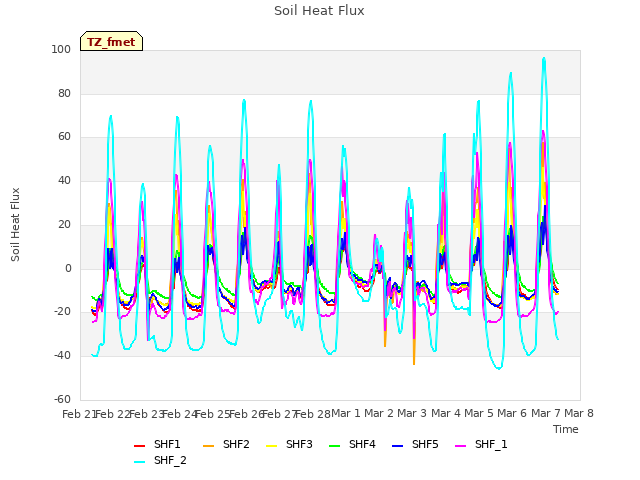Viewport: 640px width, 480px height.
Task: Click the Soil Heat Flux chart title
Action: pyautogui.click(x=319, y=11)
